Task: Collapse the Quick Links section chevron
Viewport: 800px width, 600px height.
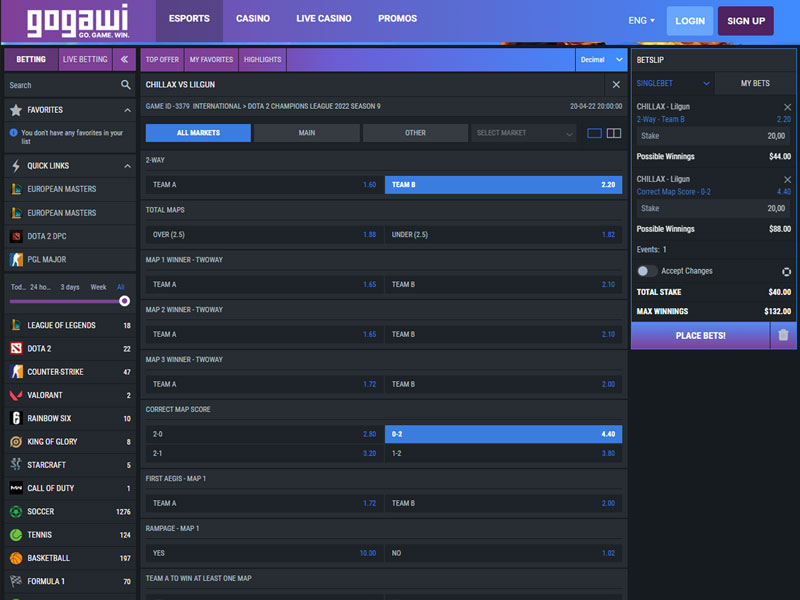Action: pyautogui.click(x=127, y=166)
